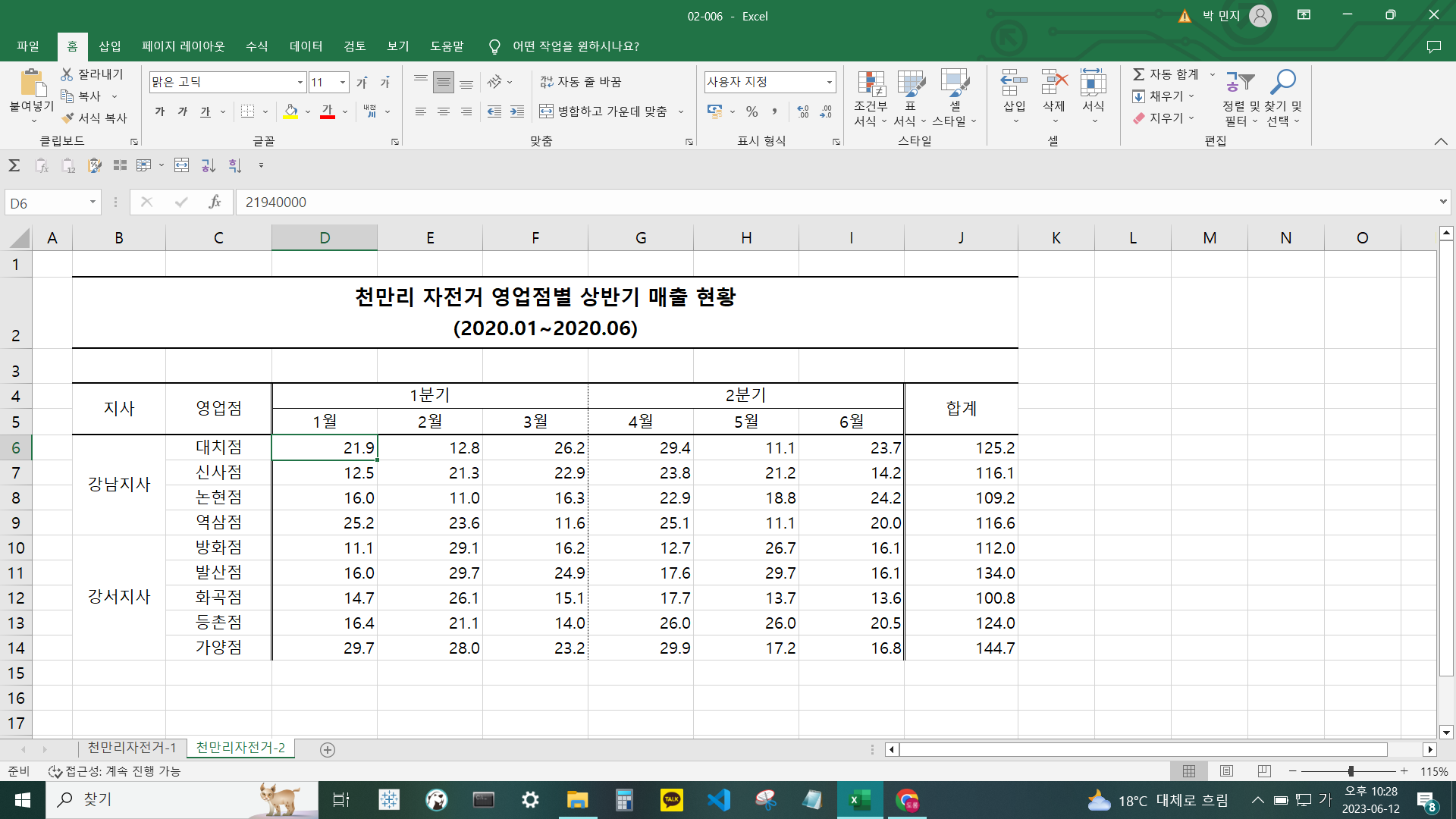
Task: Open the 파일 file tab
Action: click(28, 46)
